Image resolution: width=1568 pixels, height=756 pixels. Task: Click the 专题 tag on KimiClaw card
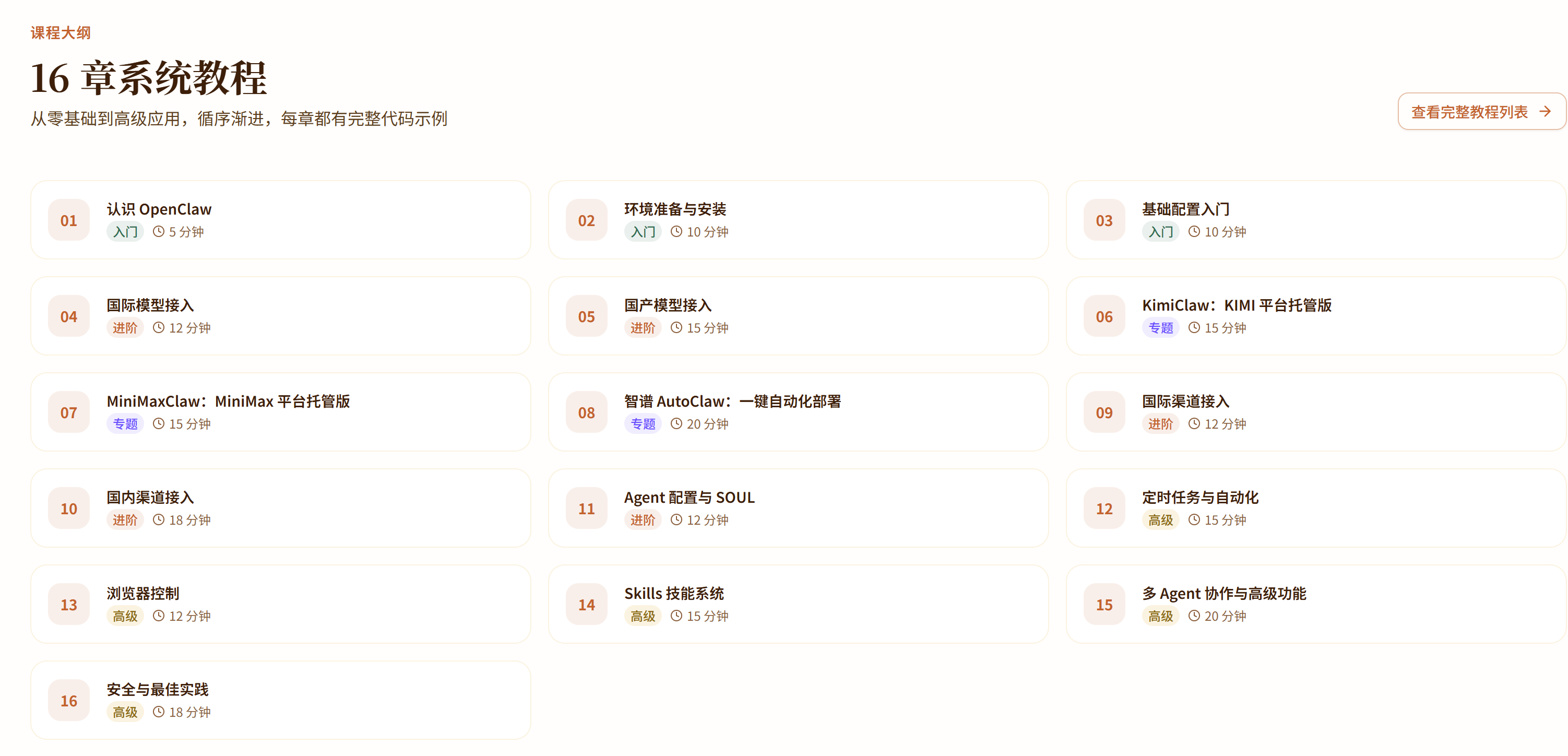click(1160, 328)
